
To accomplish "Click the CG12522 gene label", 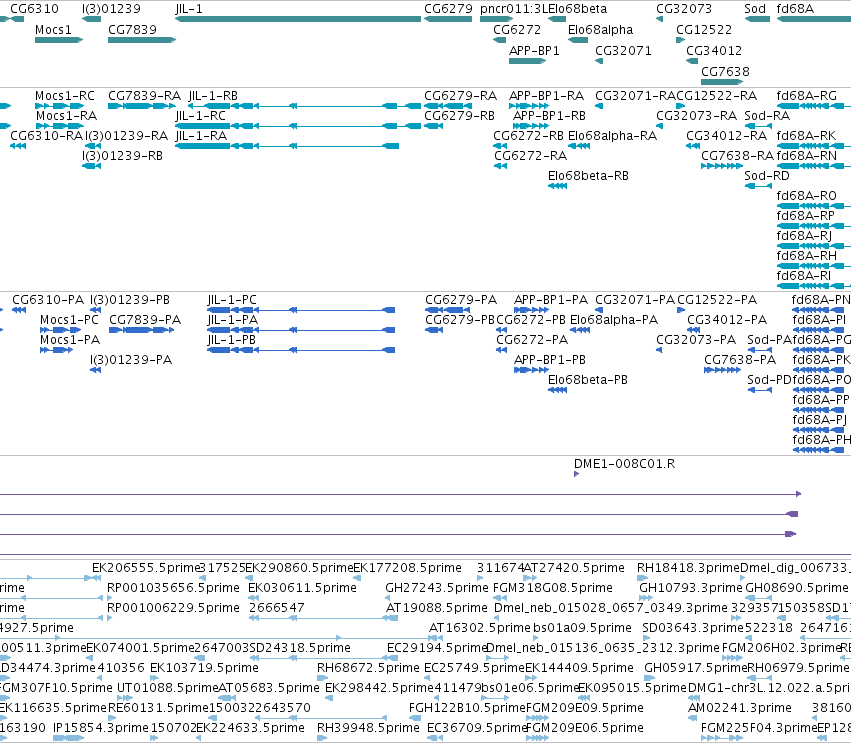I will pos(704,29).
